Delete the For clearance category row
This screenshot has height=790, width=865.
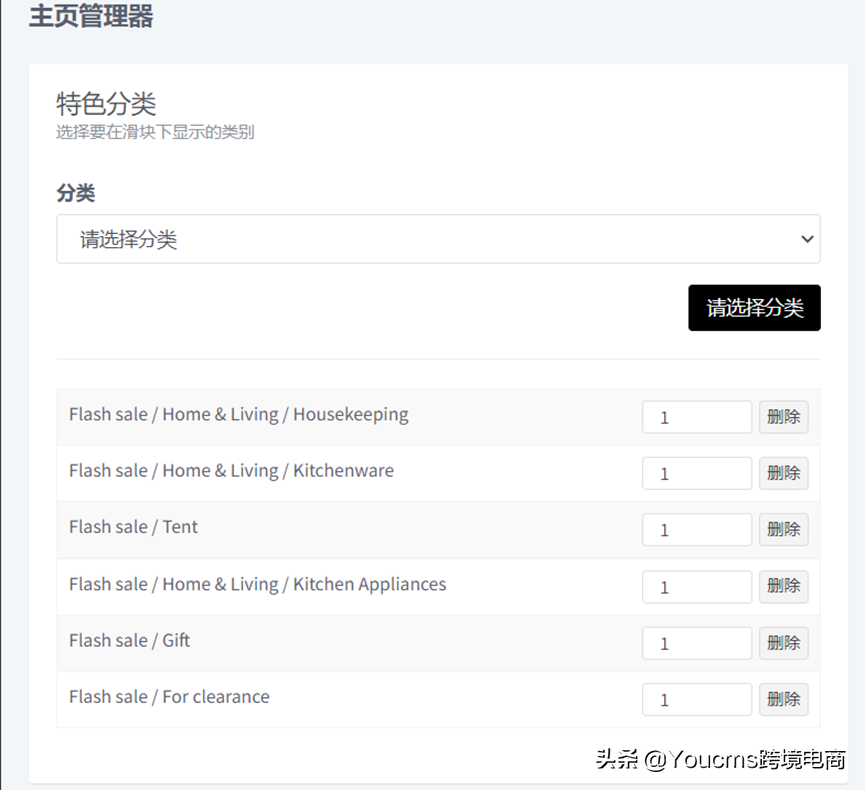pyautogui.click(x=783, y=700)
